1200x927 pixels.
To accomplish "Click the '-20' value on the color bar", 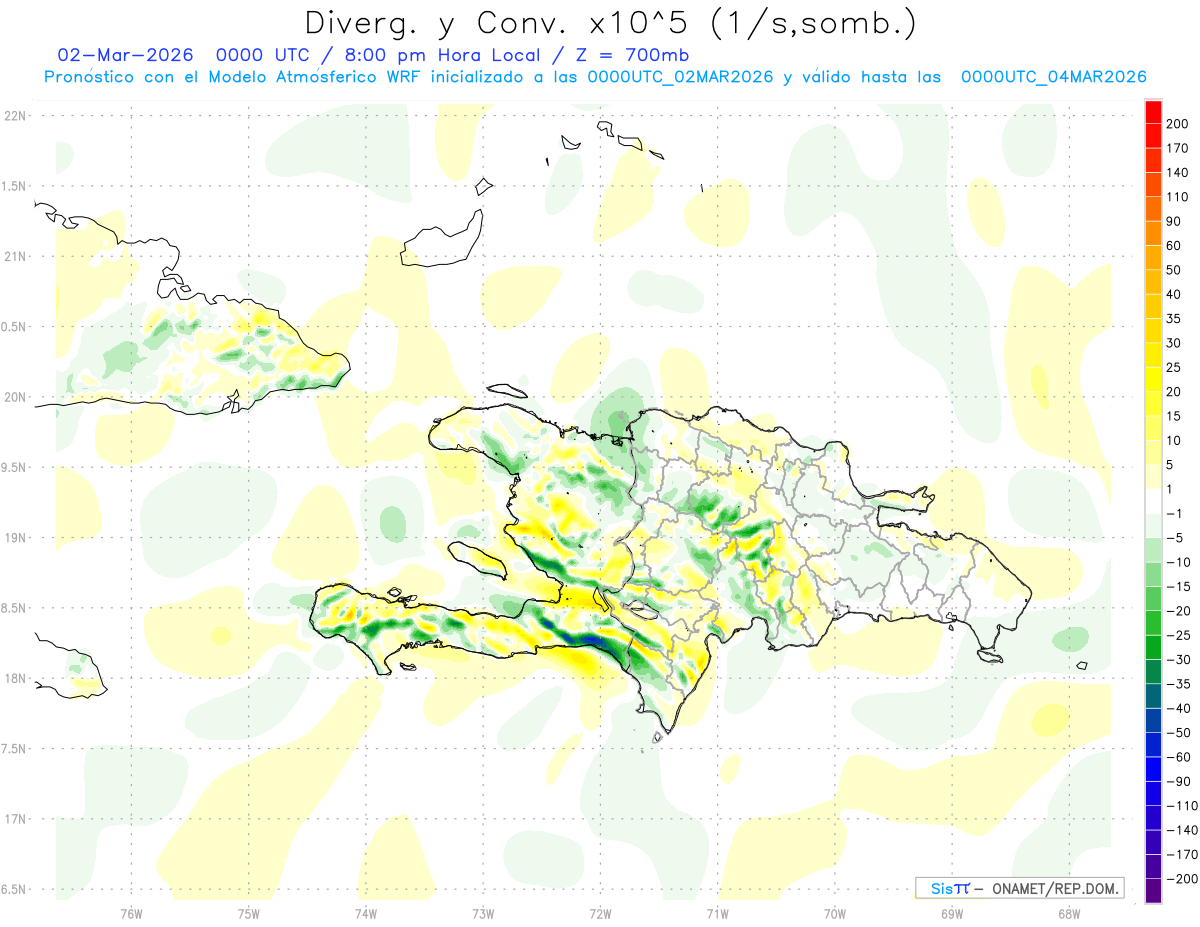I will 1178,611.
